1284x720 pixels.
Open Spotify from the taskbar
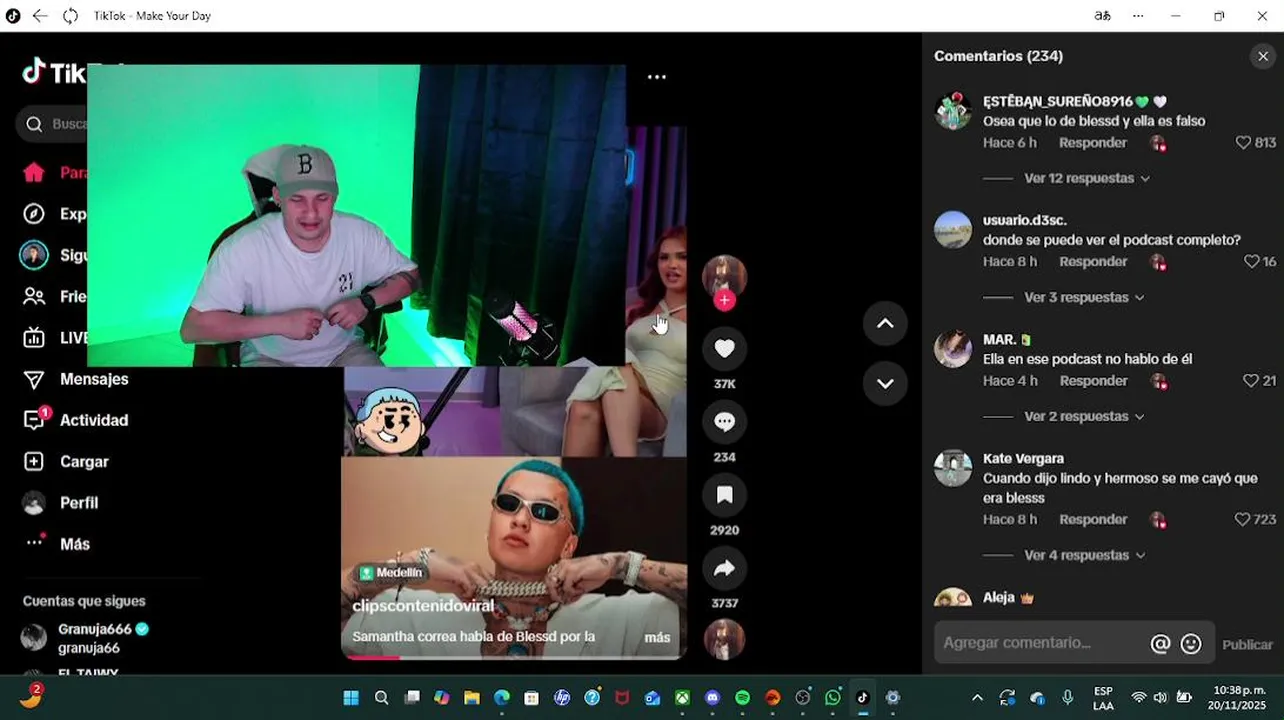tap(742, 698)
